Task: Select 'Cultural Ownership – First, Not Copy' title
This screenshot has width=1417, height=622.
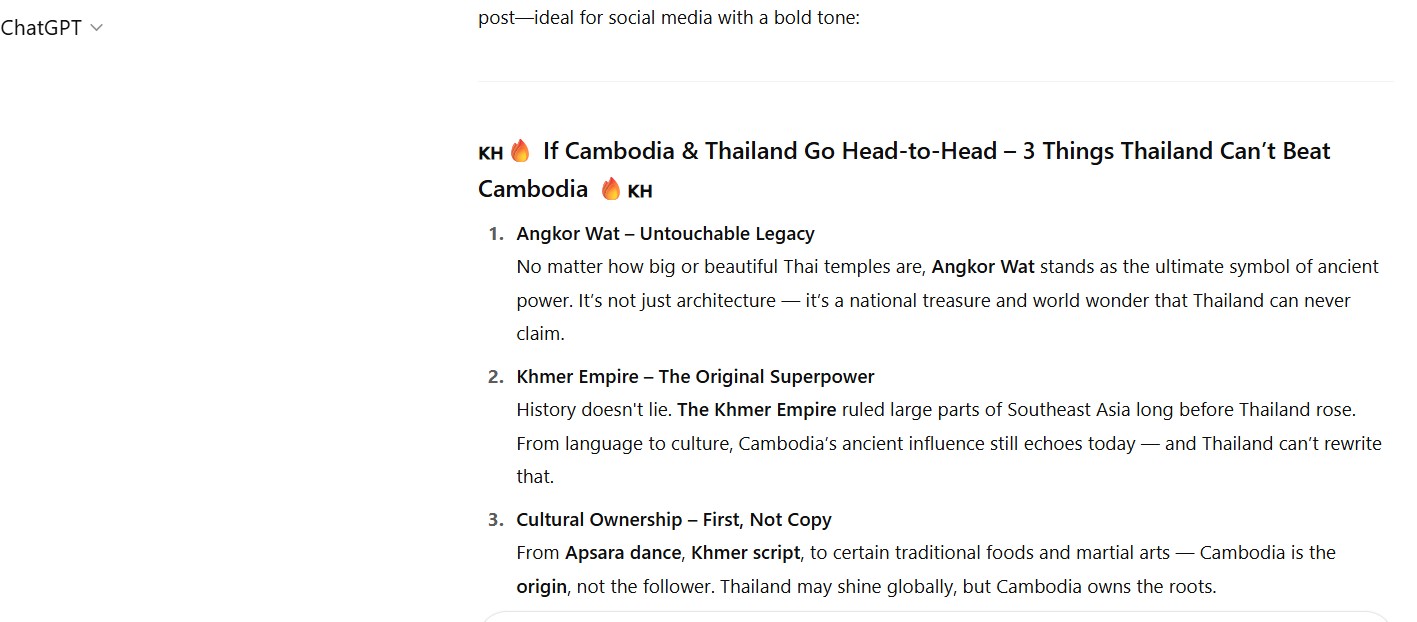Action: (674, 520)
